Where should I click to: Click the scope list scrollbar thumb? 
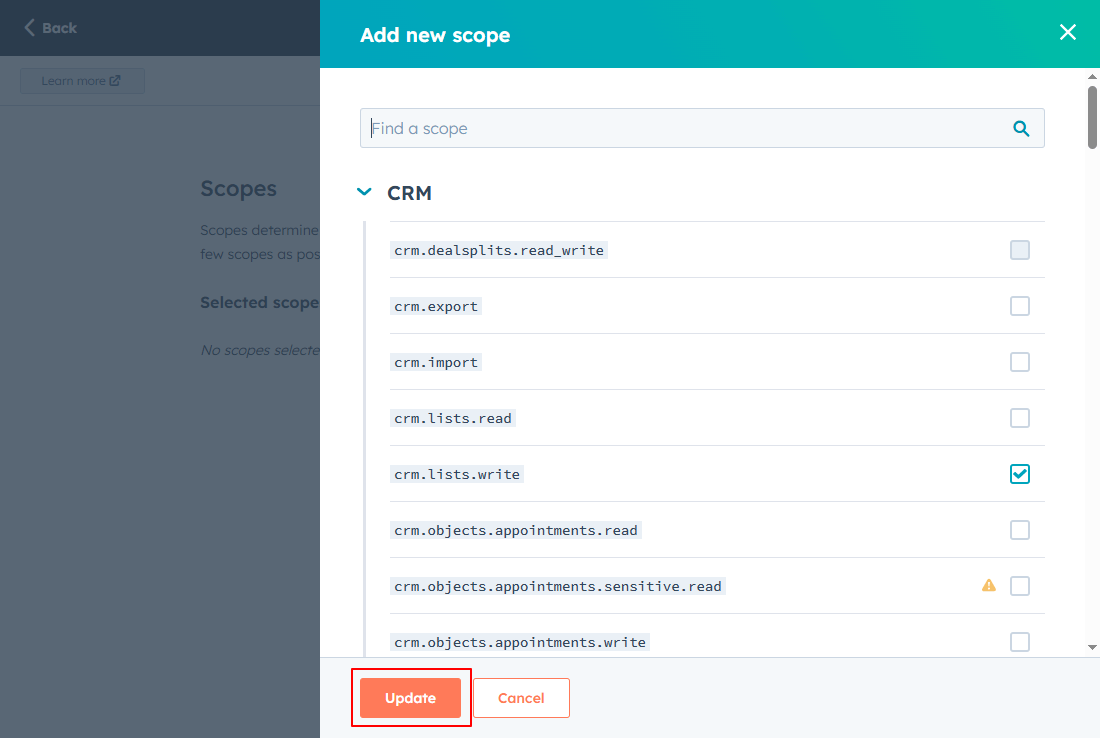tap(1092, 117)
